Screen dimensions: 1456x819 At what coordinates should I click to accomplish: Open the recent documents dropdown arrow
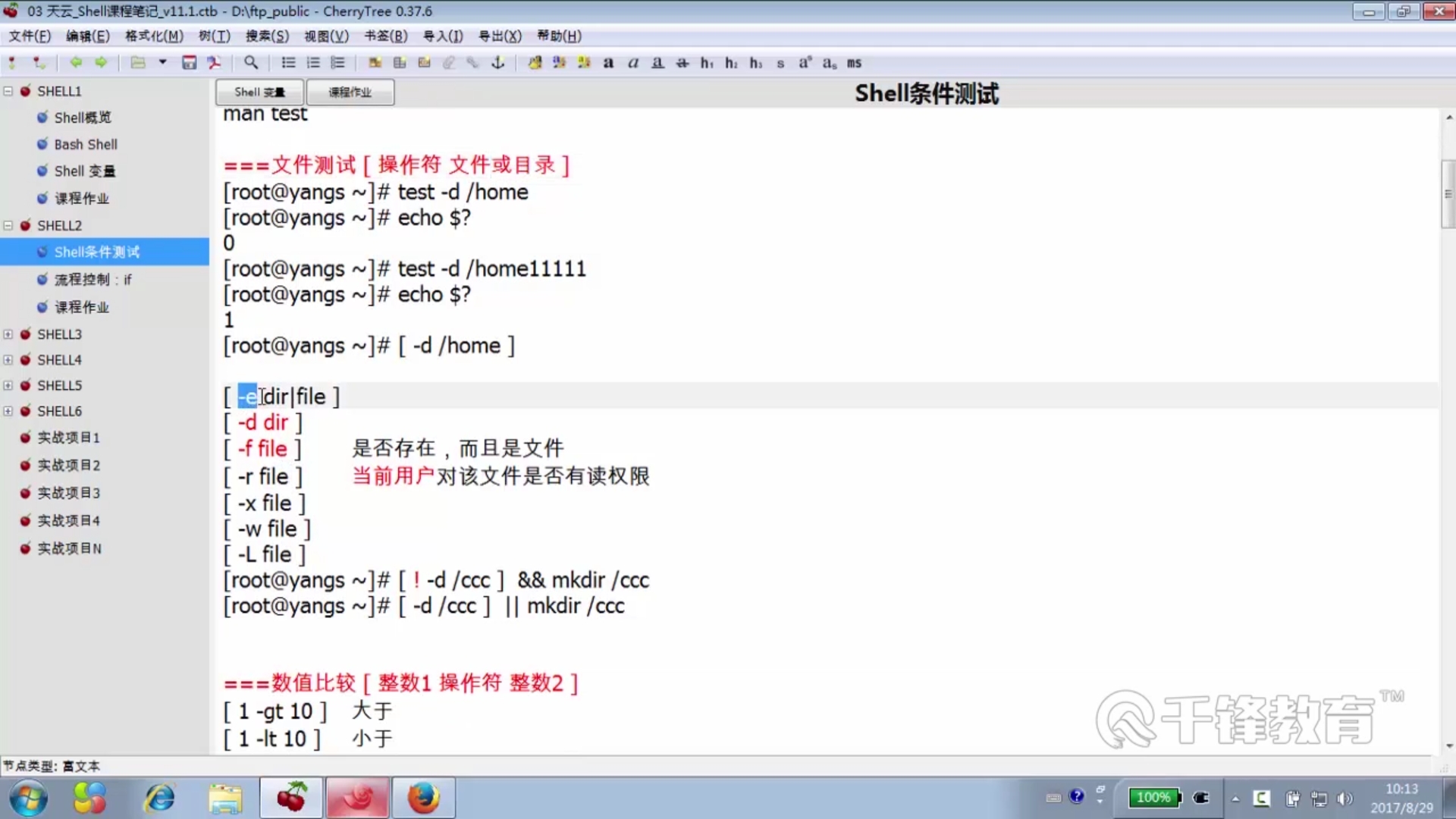coord(162,63)
